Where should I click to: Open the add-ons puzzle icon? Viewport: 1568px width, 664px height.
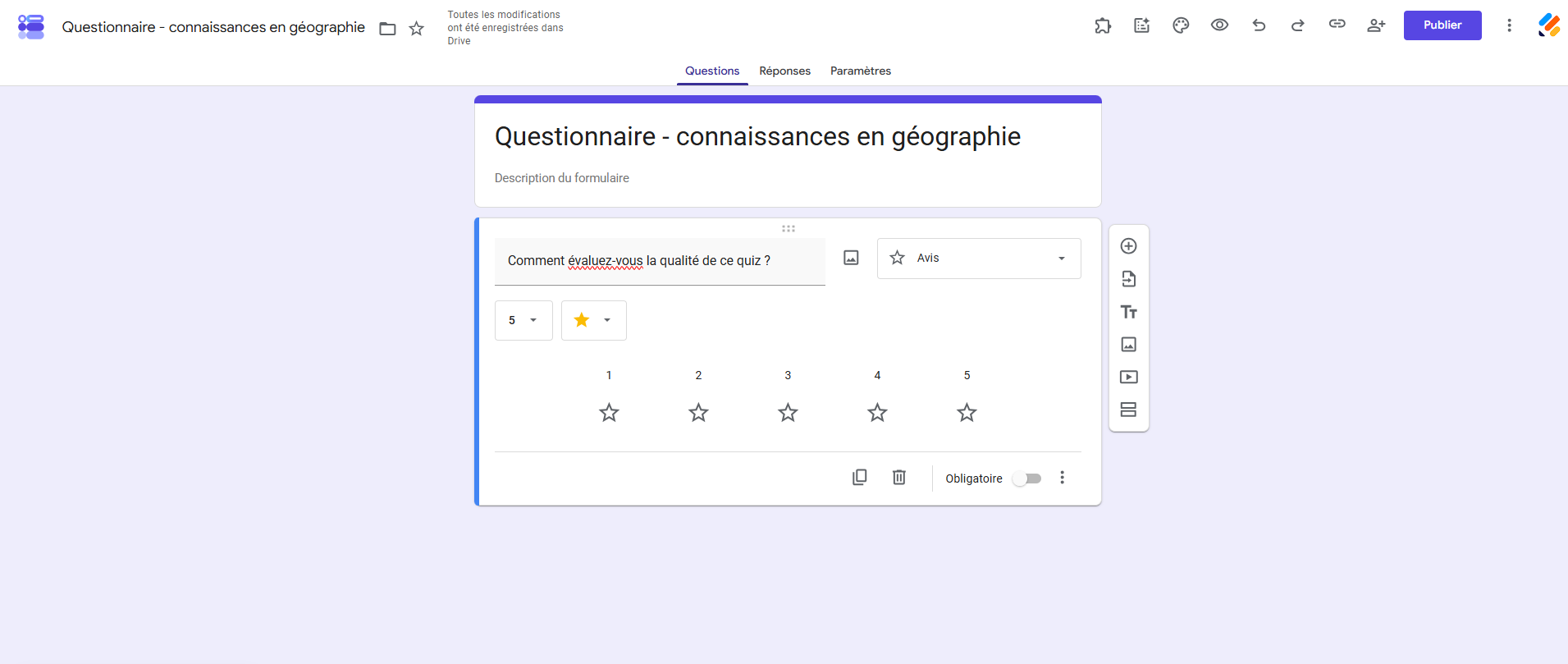point(1103,25)
